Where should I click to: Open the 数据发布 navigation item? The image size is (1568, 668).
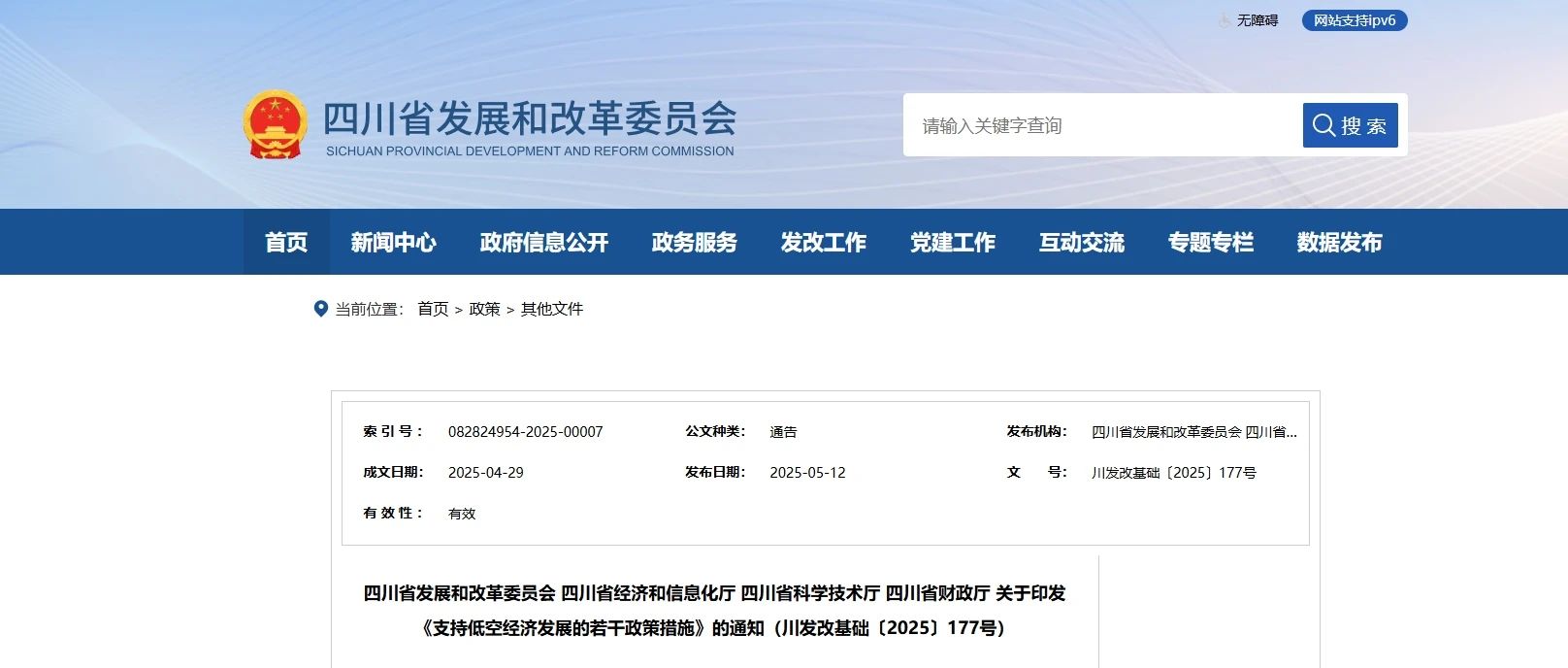(x=1339, y=242)
